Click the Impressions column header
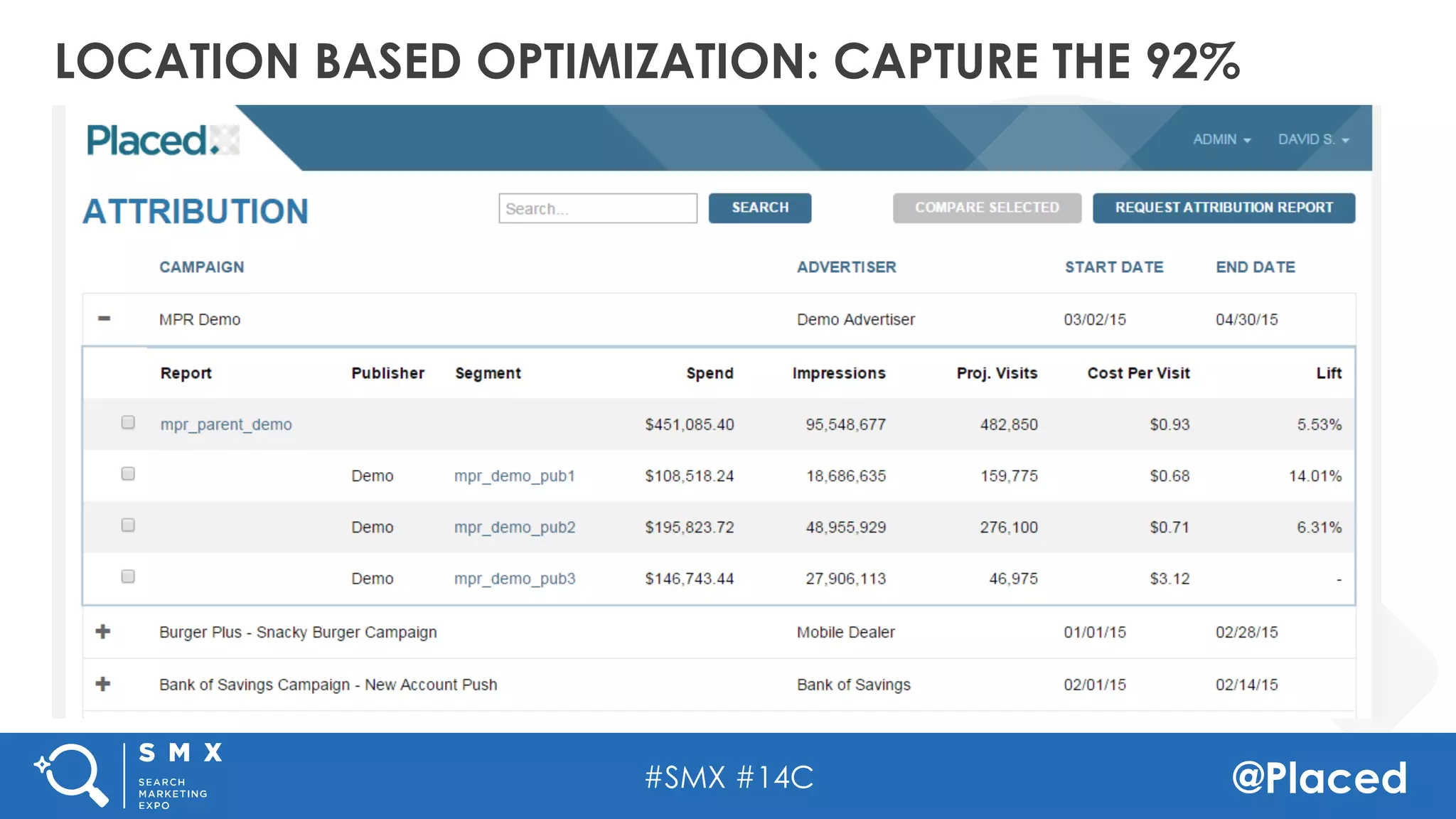1456x819 pixels. (x=839, y=373)
